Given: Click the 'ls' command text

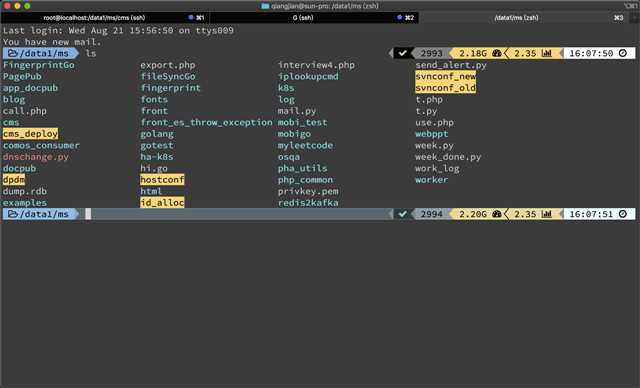Looking at the screenshot, I should (x=91, y=53).
